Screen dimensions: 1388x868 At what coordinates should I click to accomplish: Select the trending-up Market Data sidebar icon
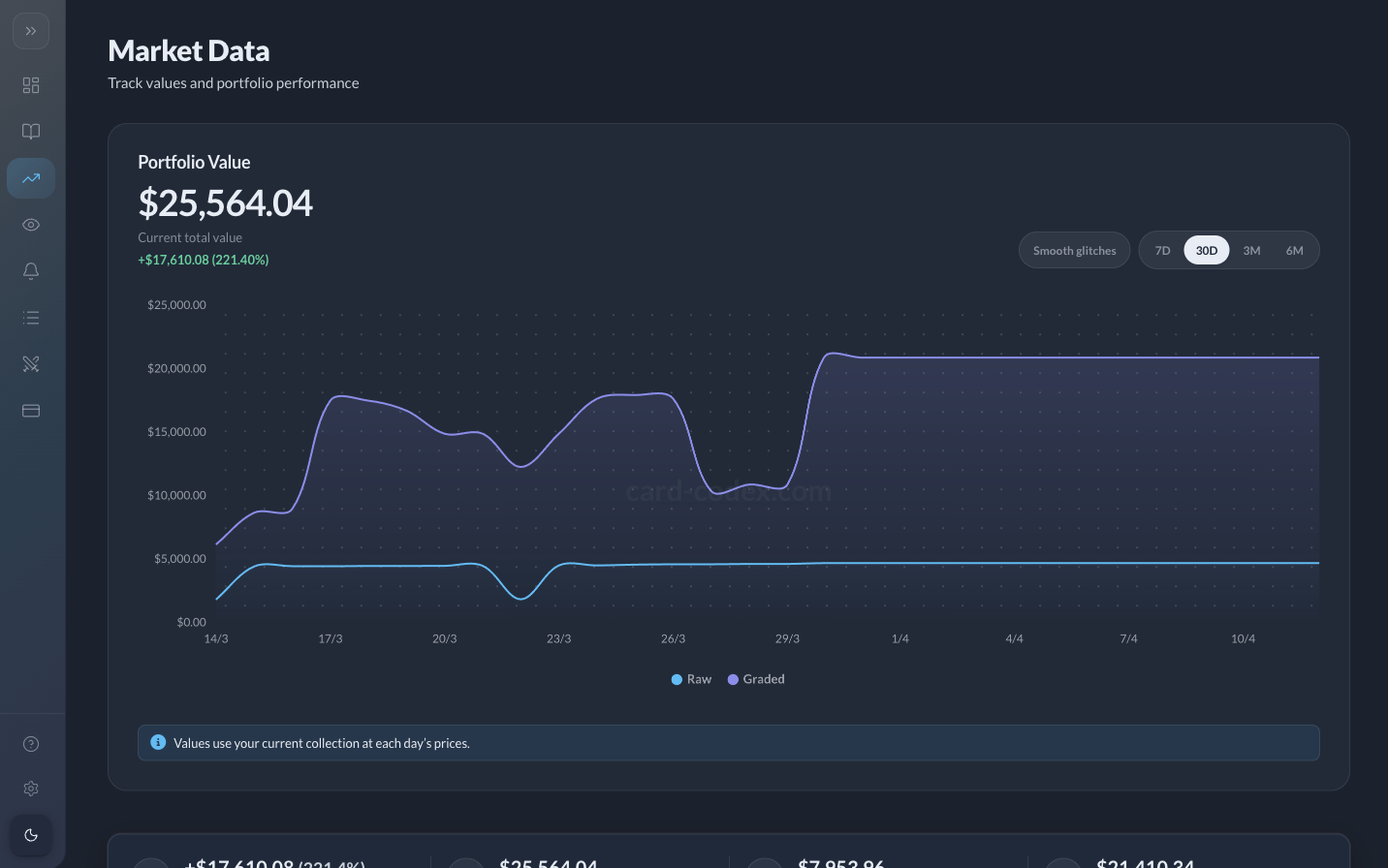point(31,178)
